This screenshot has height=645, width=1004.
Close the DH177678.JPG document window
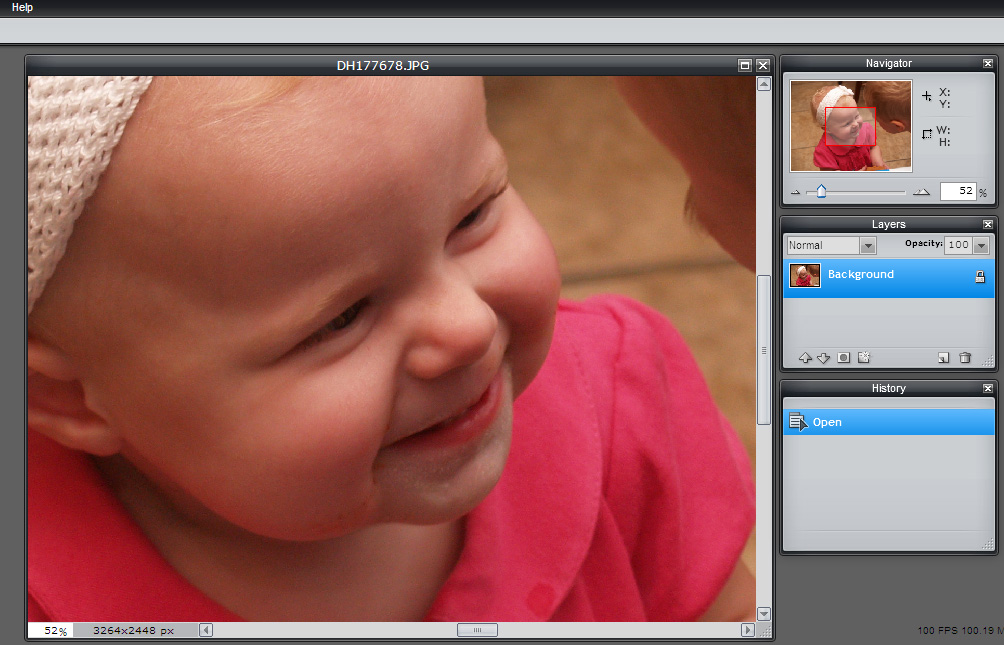763,65
